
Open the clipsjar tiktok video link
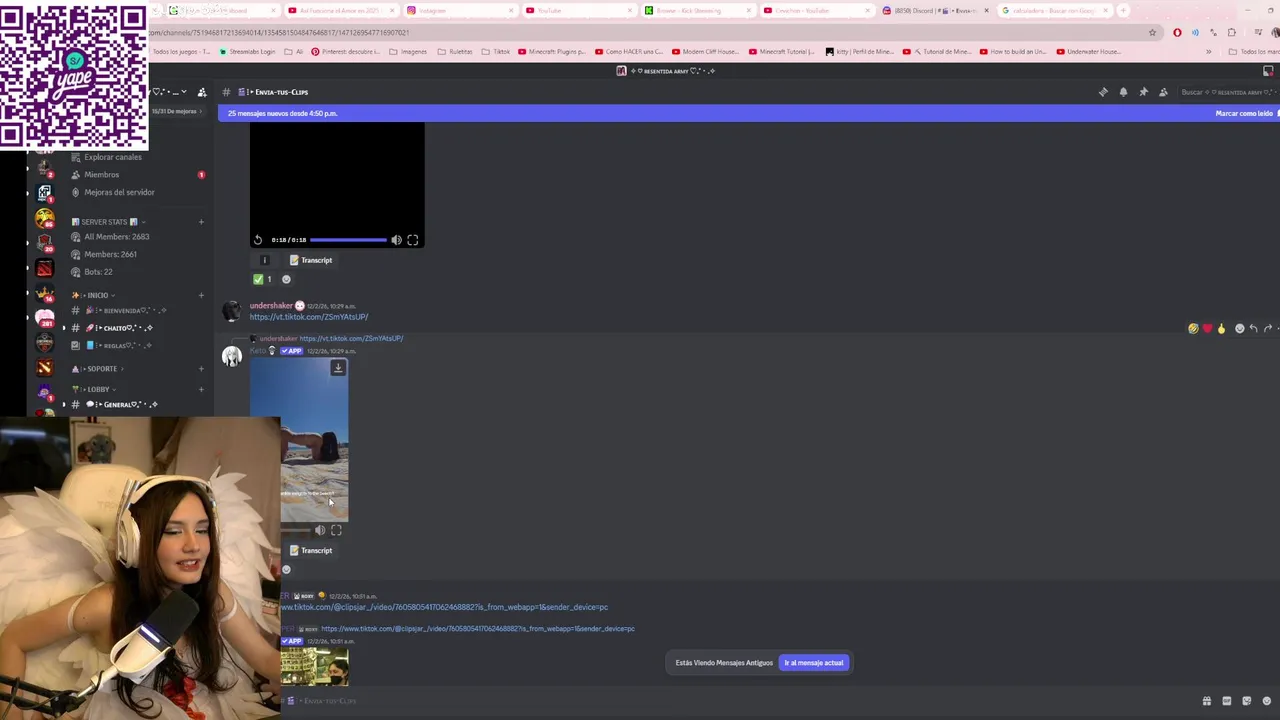click(x=444, y=607)
